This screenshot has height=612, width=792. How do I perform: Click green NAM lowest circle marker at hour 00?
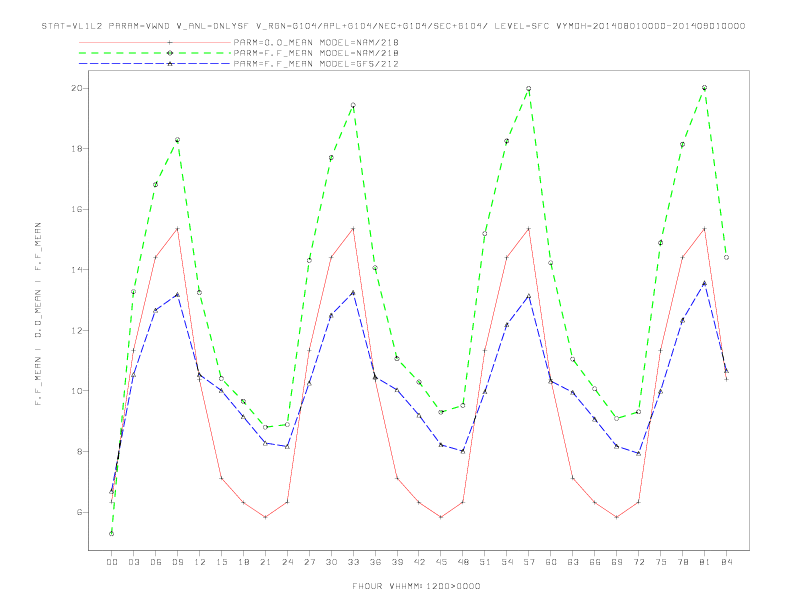112,534
